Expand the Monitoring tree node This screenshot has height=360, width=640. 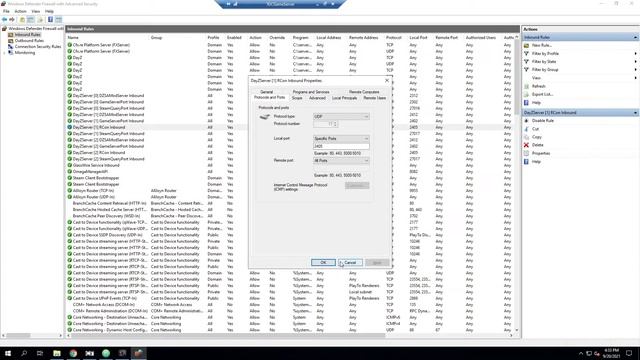[x=4, y=53]
